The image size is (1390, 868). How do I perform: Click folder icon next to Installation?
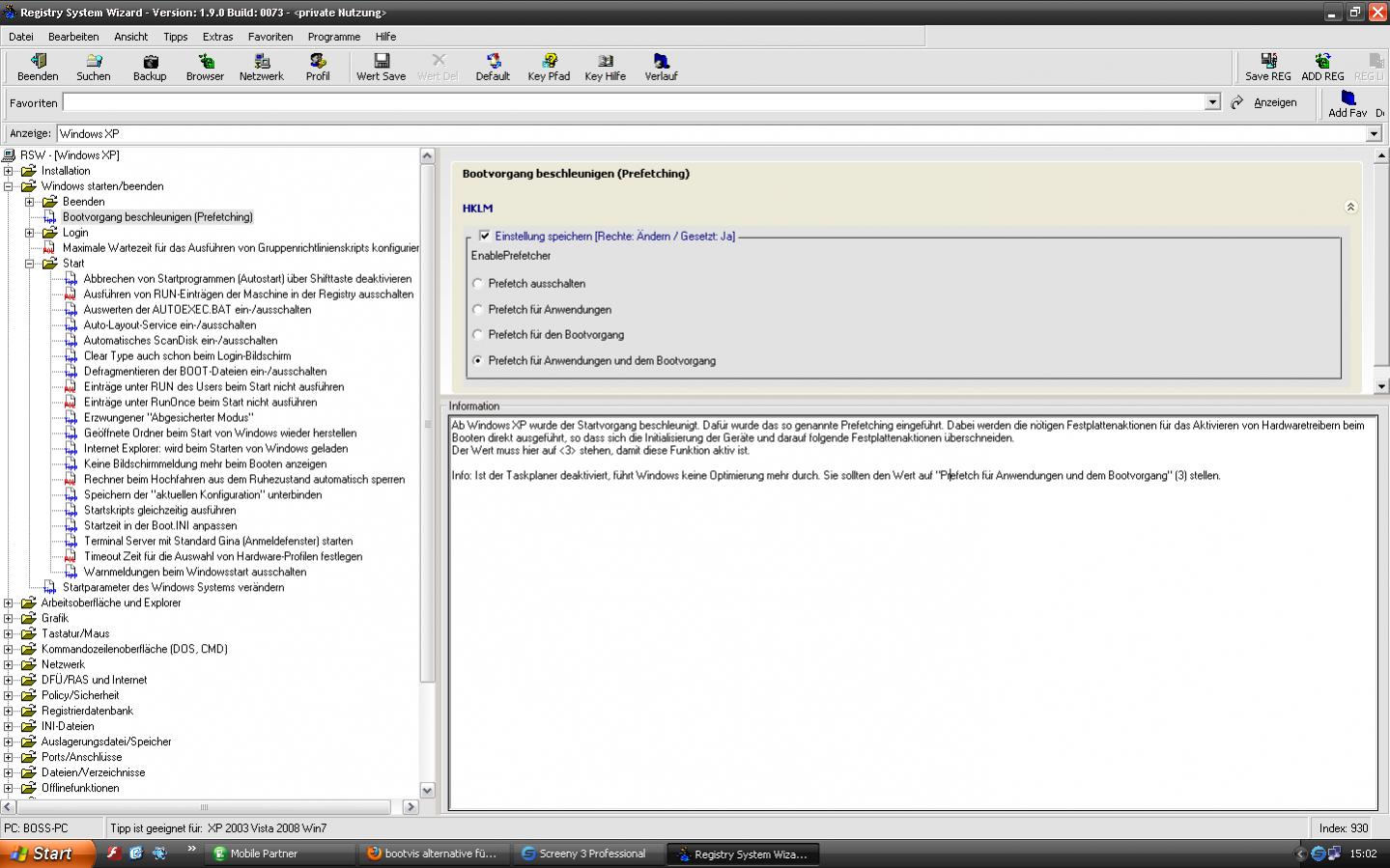coord(29,171)
